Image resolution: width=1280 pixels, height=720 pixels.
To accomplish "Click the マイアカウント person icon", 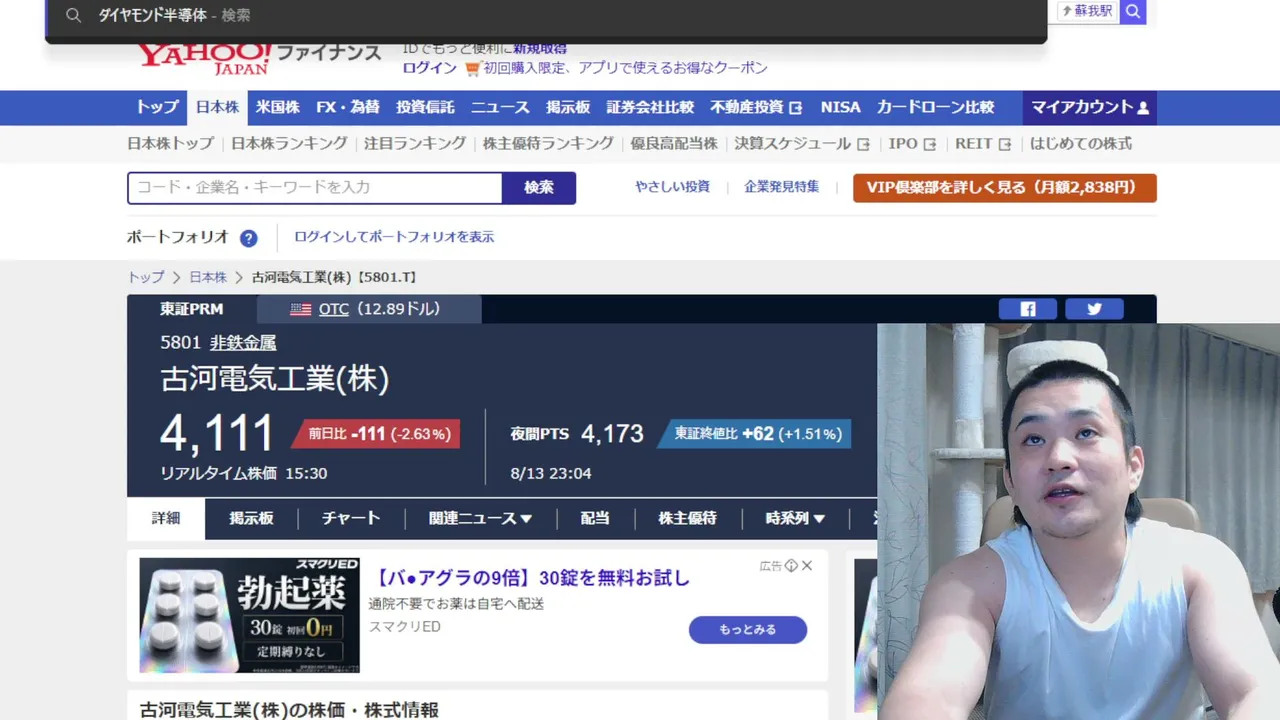I will [x=1143, y=108].
